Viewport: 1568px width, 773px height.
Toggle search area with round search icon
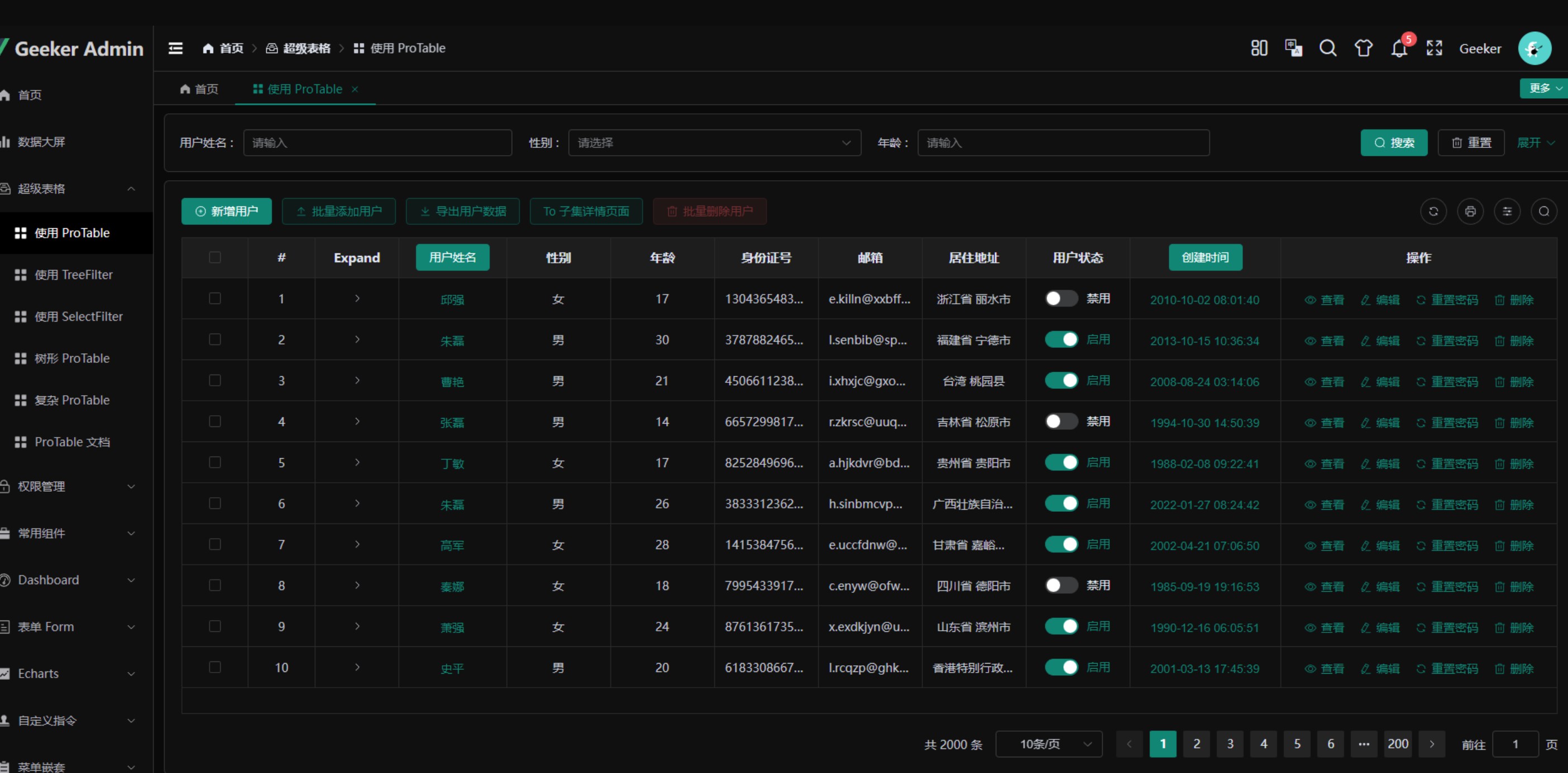(x=1544, y=211)
